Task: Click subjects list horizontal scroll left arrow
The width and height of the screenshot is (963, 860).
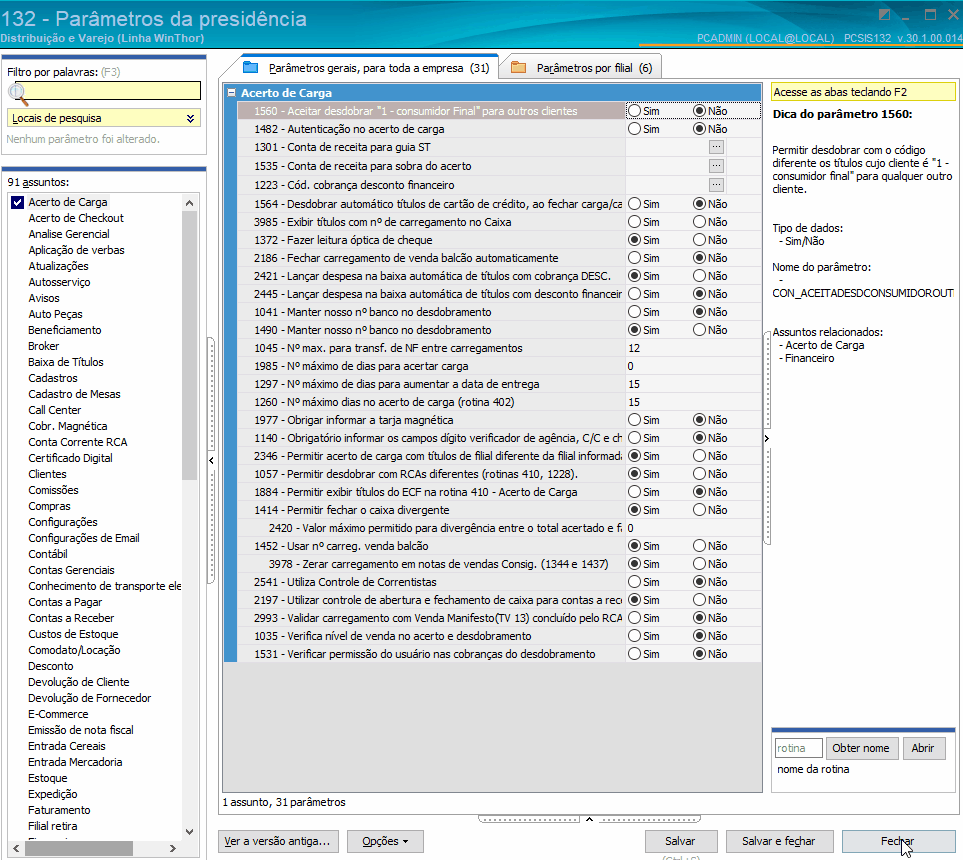Action: 16,848
